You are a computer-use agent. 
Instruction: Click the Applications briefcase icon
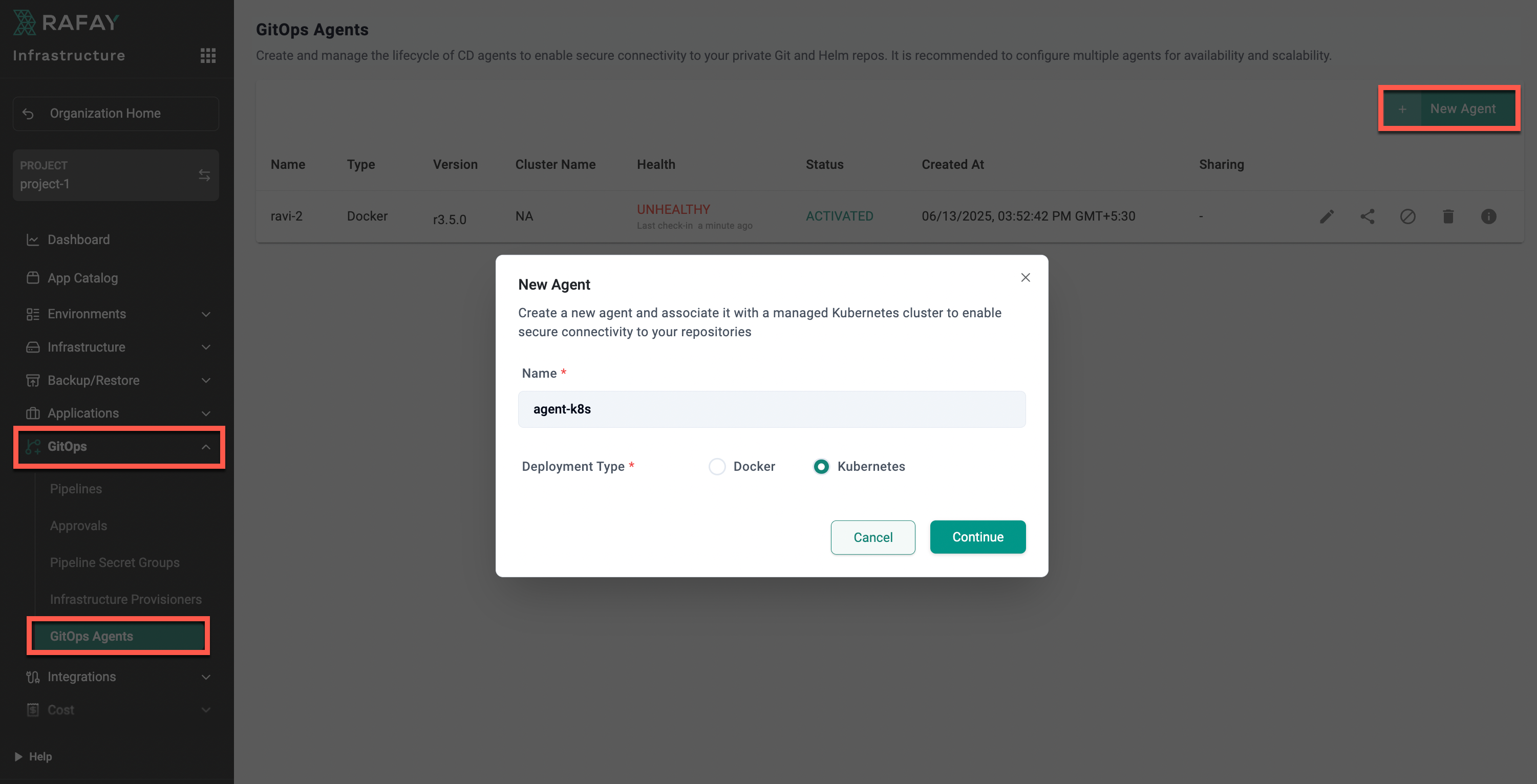point(33,413)
